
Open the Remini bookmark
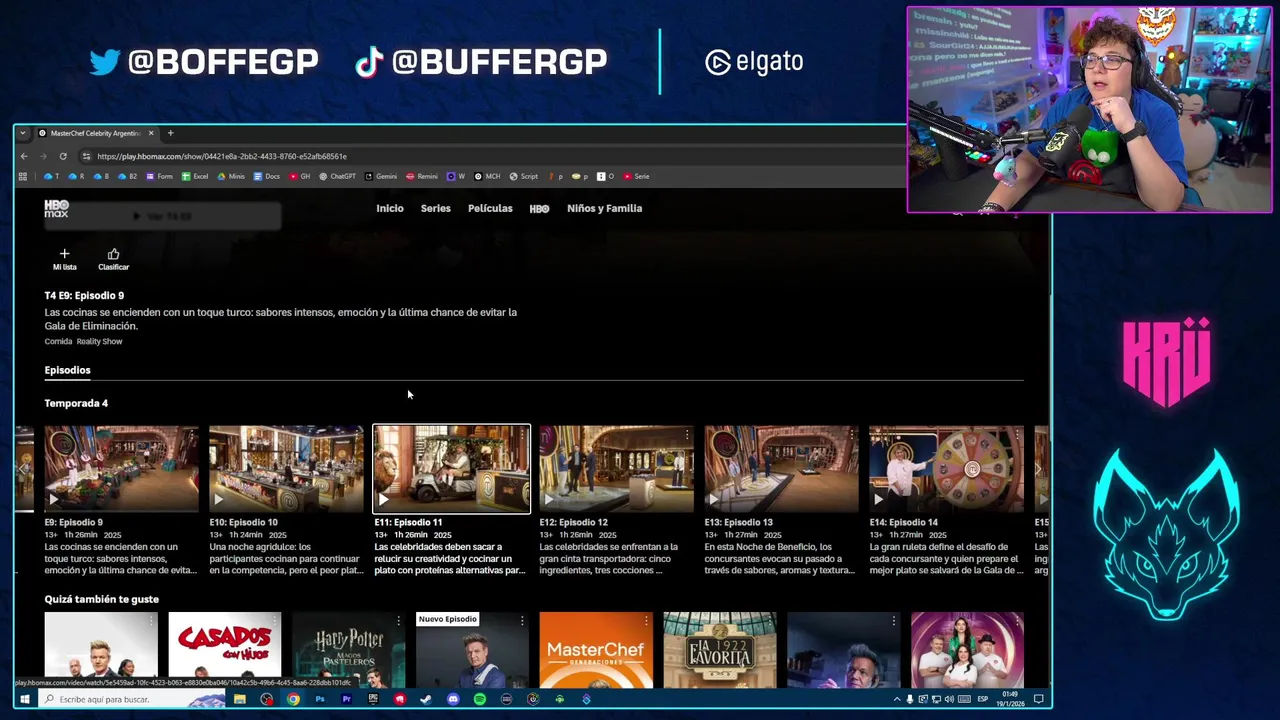422,176
